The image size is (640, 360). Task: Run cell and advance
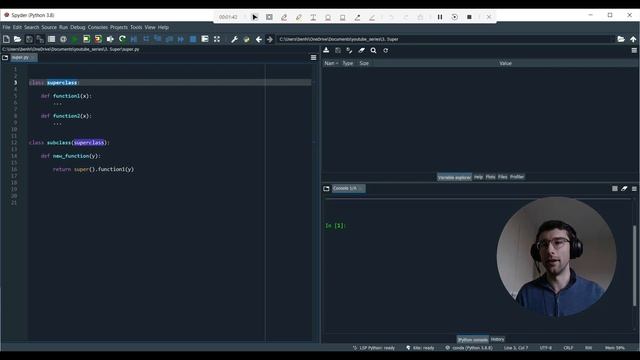click(98, 39)
